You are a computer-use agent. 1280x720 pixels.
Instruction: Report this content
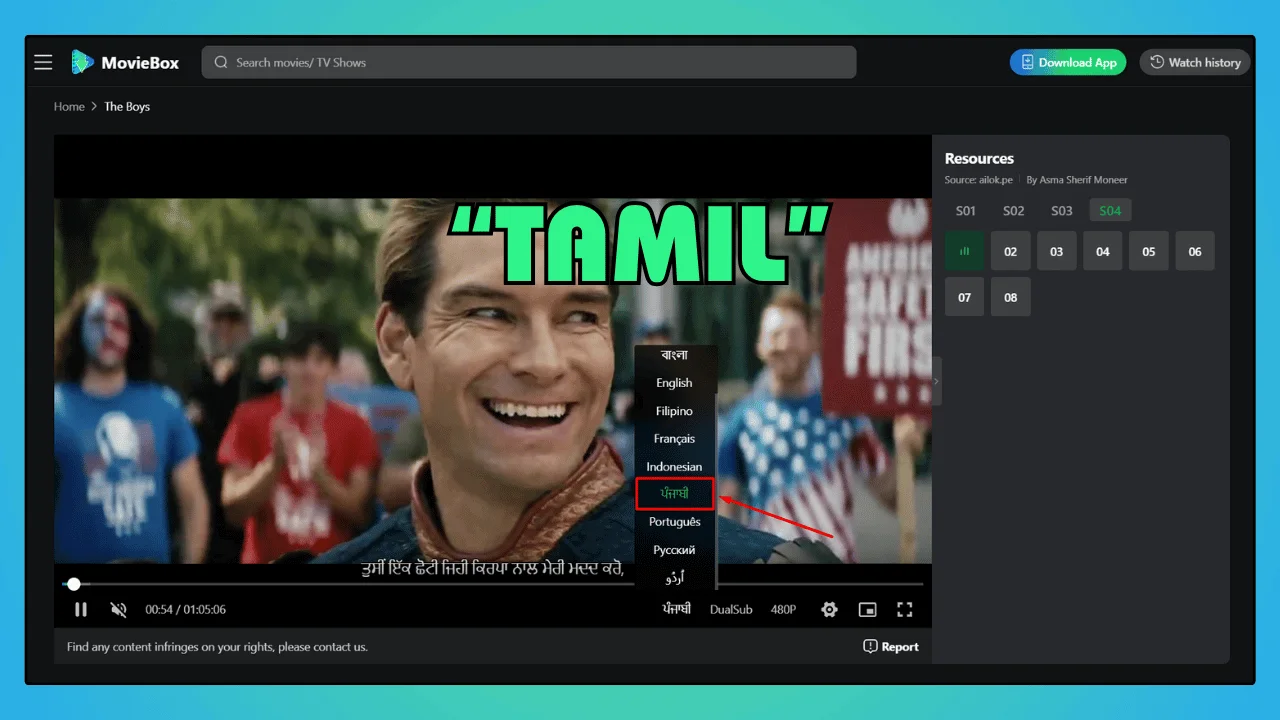891,647
